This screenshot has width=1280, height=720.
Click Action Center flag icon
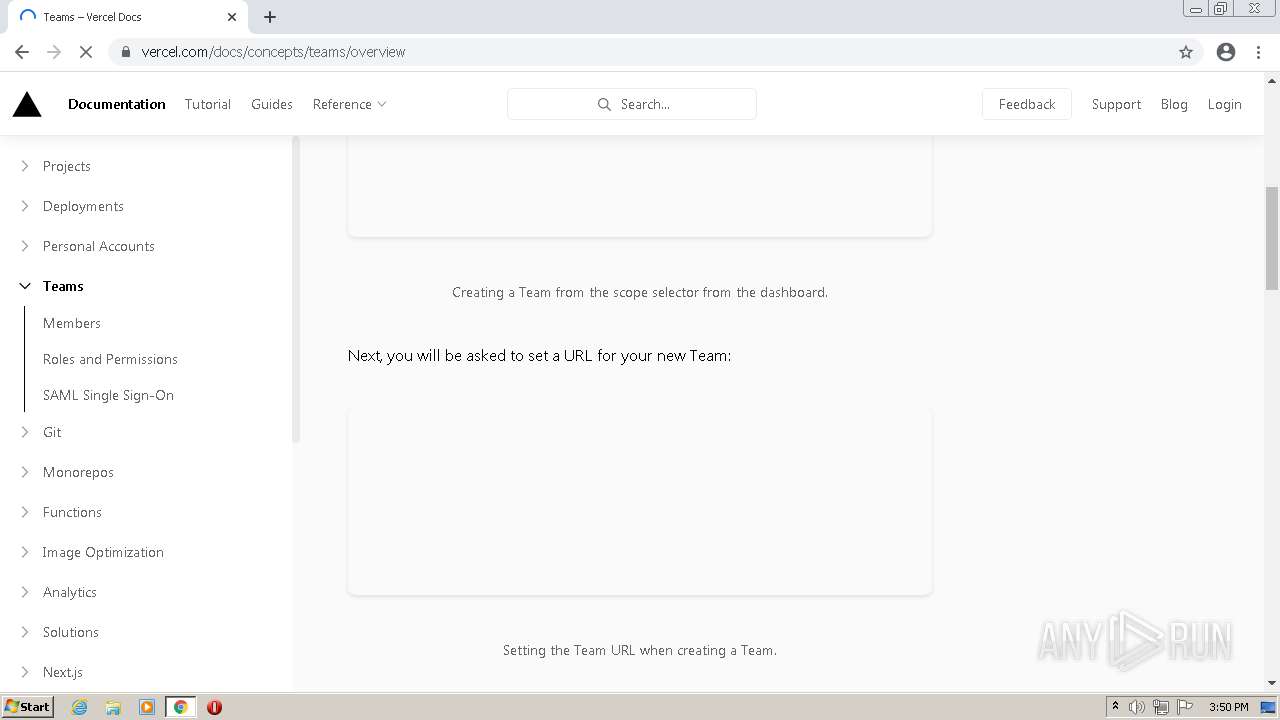tap(1185, 707)
